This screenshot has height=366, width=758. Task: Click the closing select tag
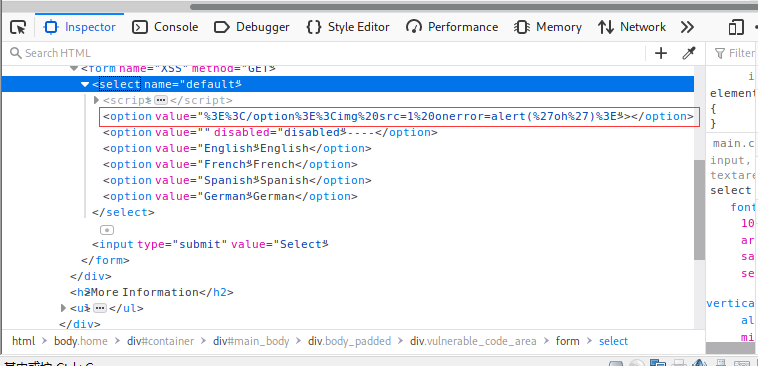tap(123, 212)
